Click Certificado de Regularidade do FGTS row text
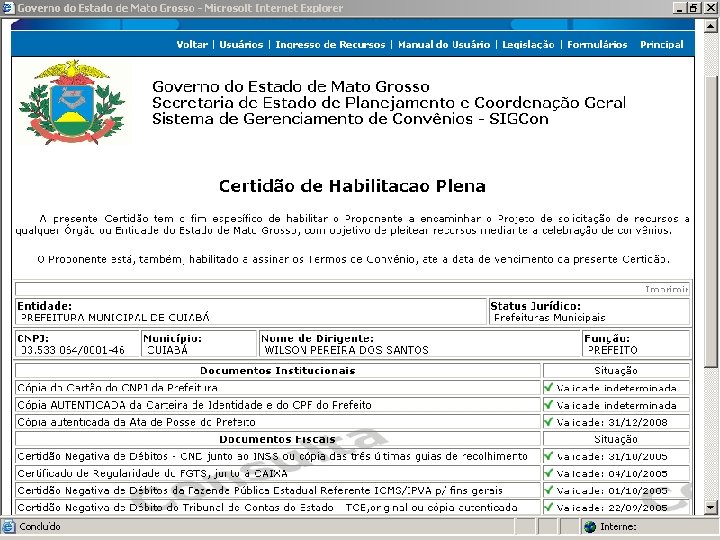 point(152,473)
